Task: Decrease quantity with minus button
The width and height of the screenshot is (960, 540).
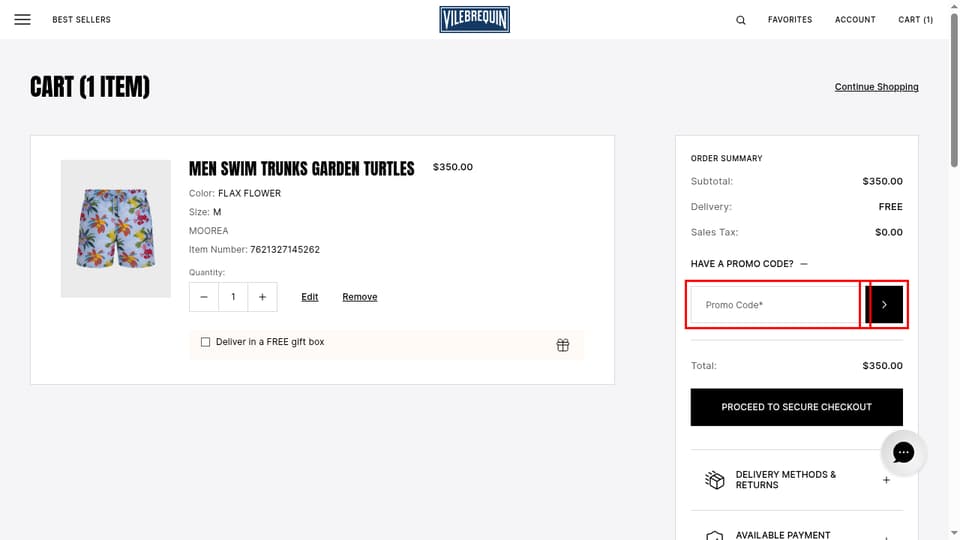Action: [204, 297]
